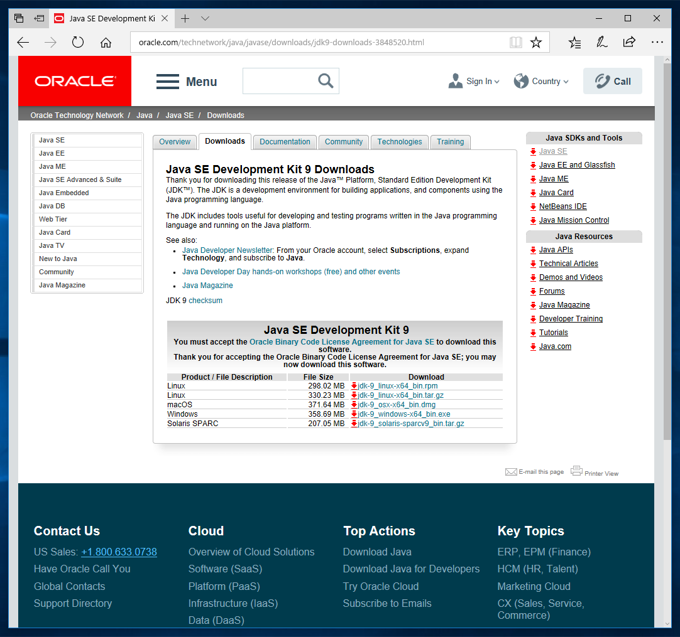Open the Java Developer Newsletter link
Image resolution: width=680 pixels, height=637 pixels.
click(228, 250)
